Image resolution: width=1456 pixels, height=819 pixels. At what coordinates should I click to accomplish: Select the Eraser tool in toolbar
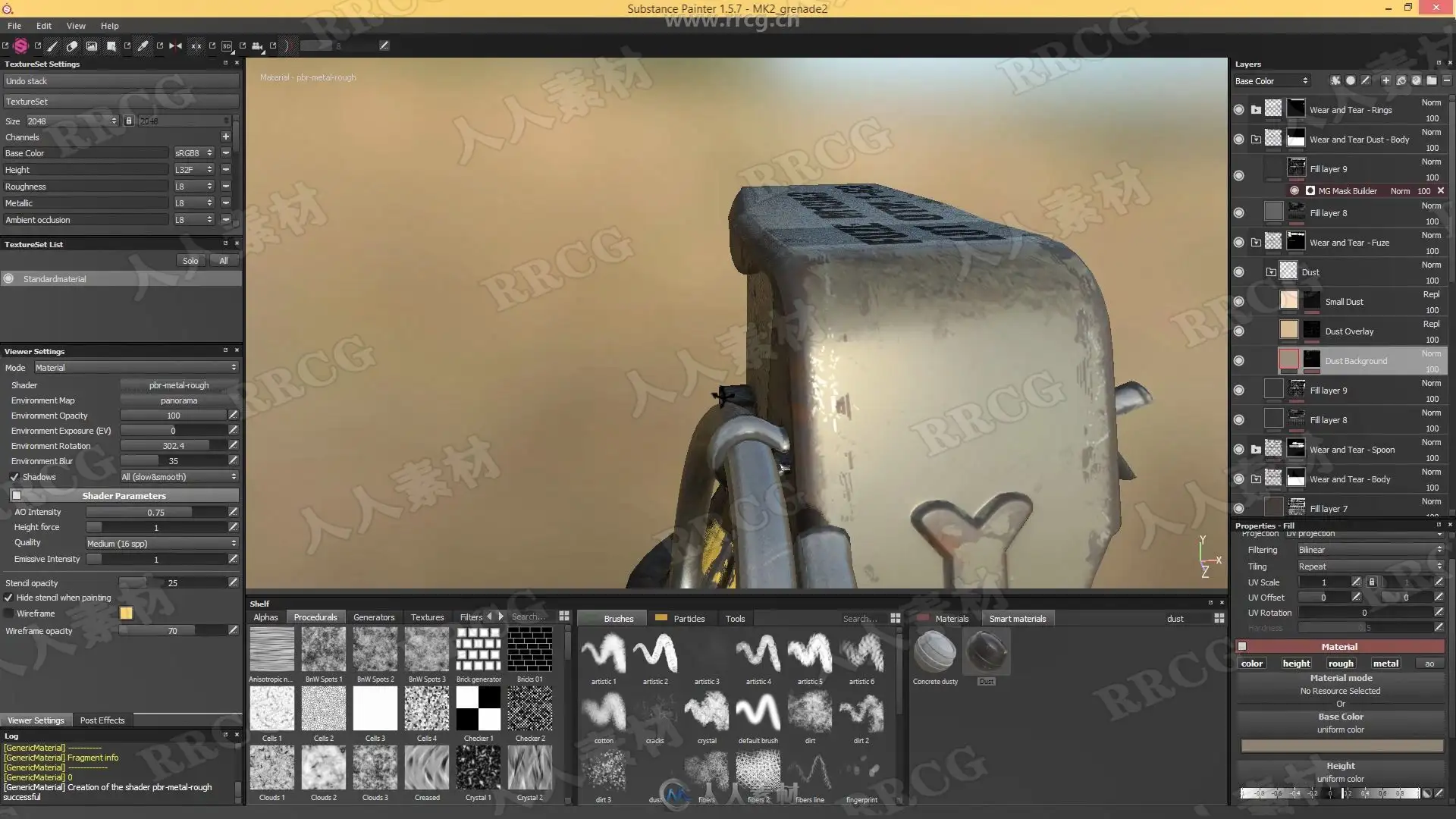click(x=72, y=45)
